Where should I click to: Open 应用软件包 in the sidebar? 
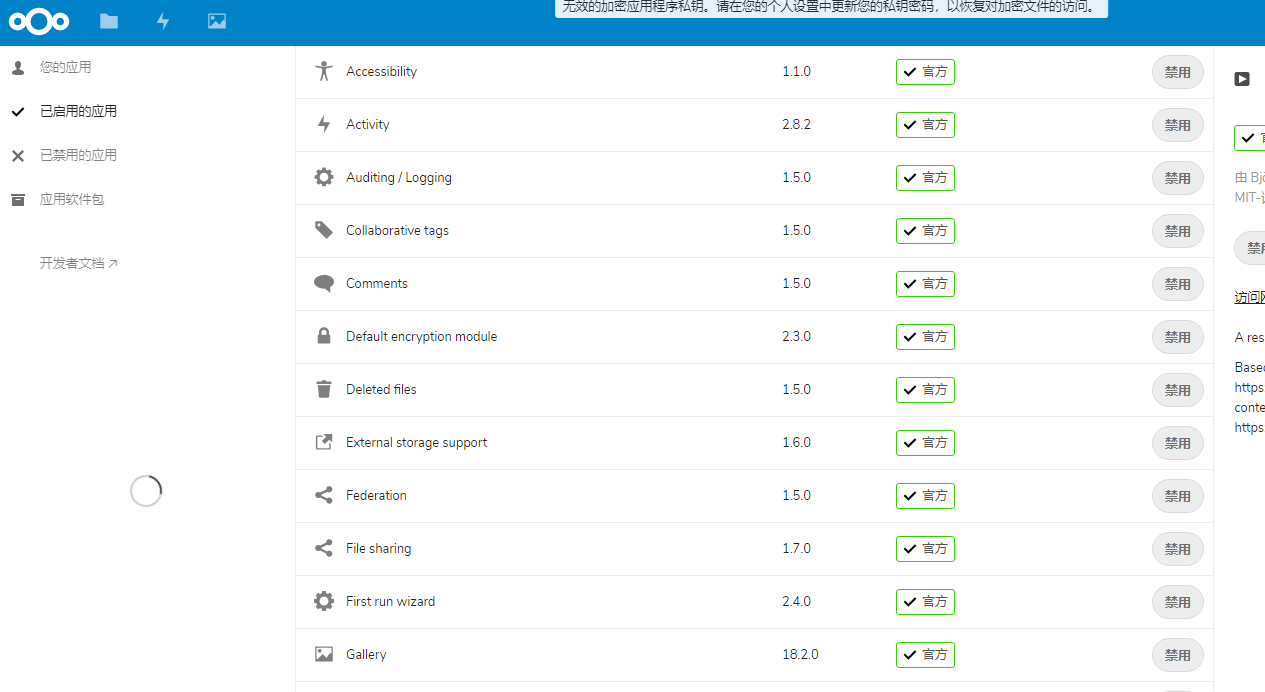[72, 199]
